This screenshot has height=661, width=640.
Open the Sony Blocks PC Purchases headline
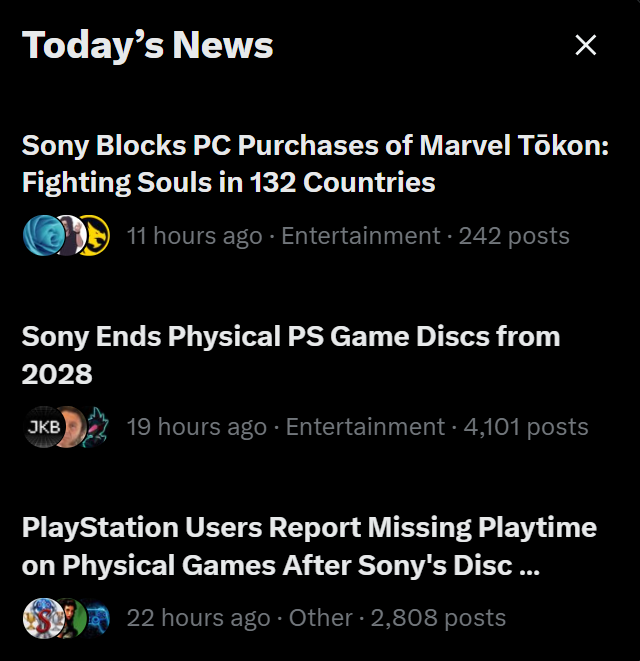315,164
